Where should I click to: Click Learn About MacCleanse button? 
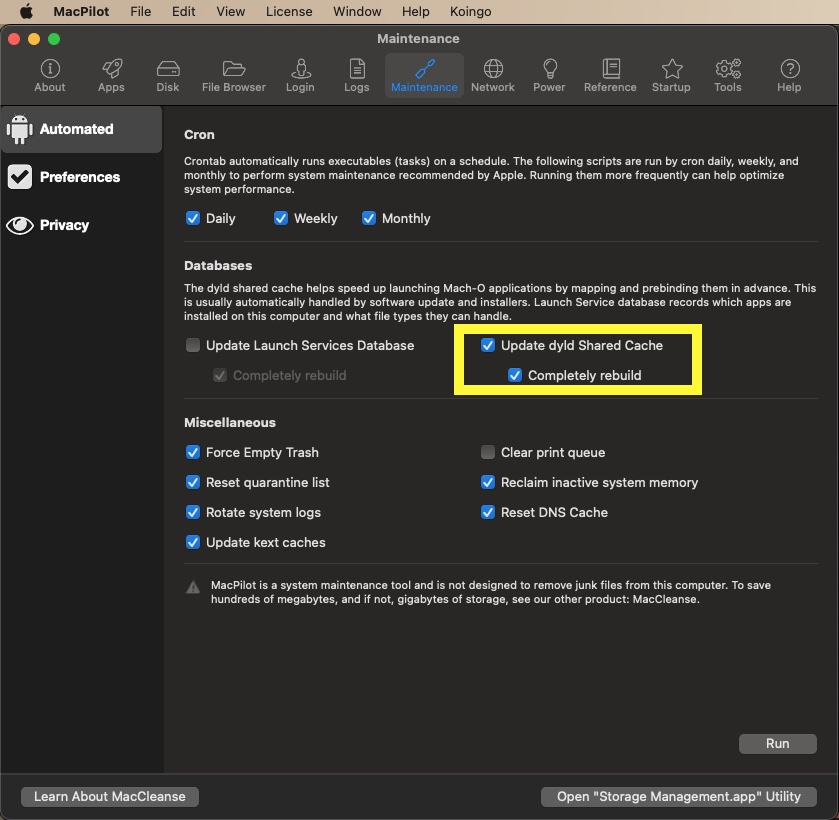(x=110, y=796)
